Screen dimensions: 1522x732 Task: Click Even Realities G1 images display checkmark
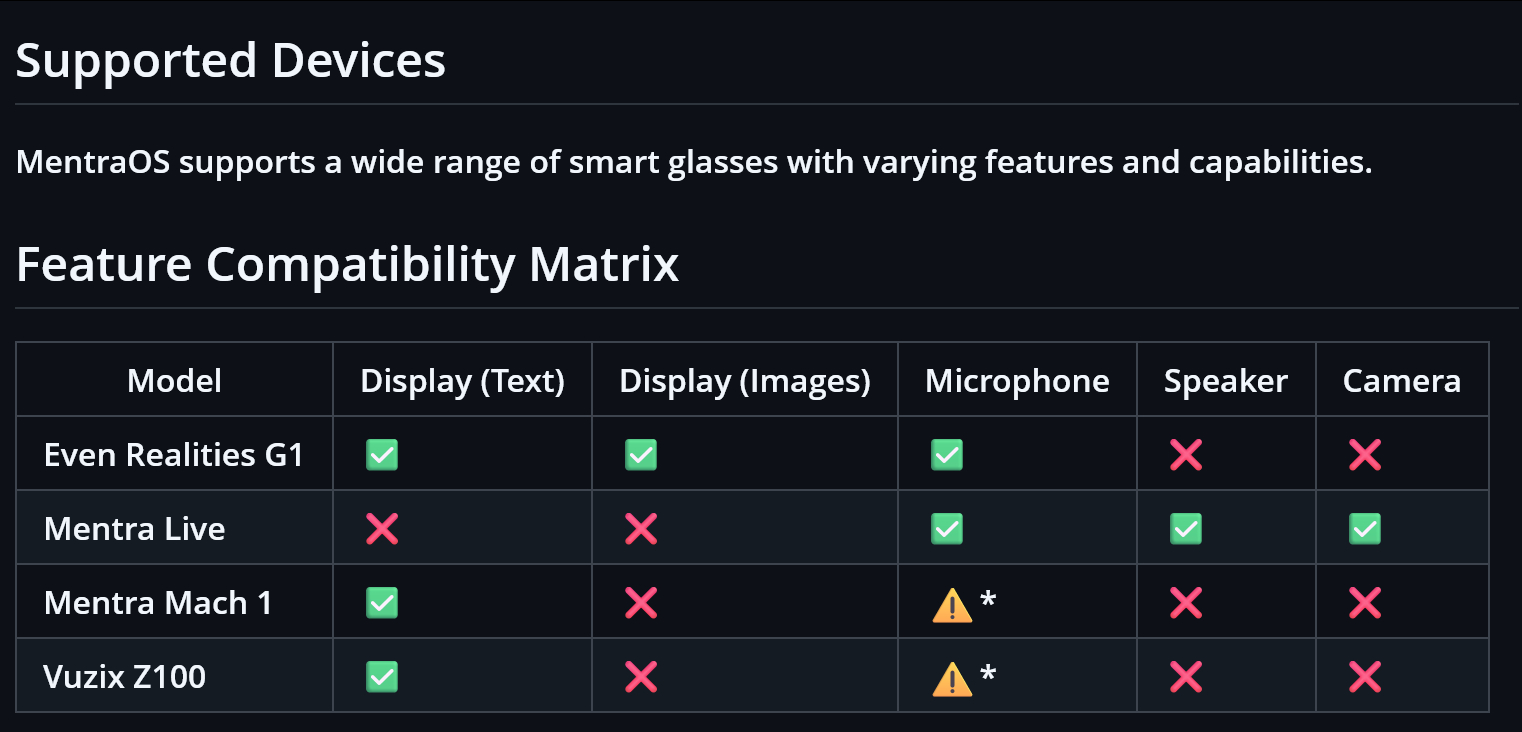tap(641, 455)
